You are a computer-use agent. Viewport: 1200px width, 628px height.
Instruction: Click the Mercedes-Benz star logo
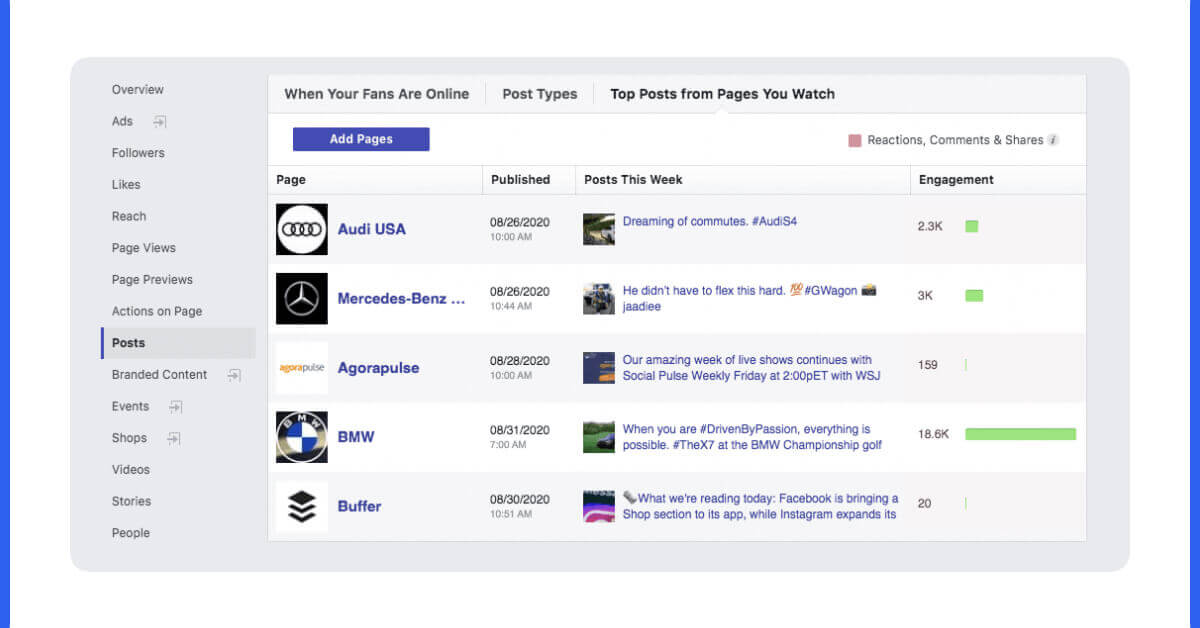tap(302, 298)
